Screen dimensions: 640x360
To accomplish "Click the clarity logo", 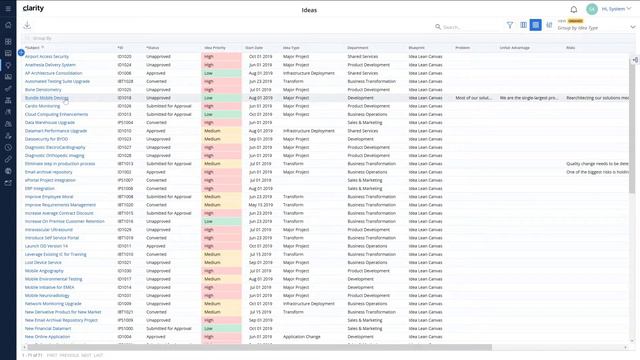I will click(x=33, y=8).
